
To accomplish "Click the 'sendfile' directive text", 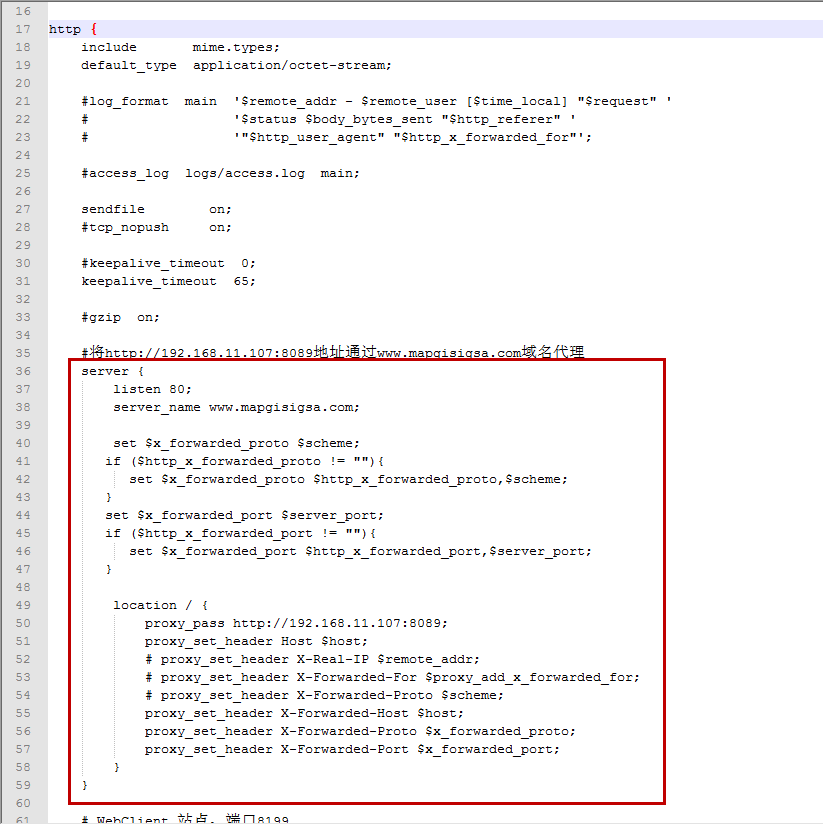I will tap(113, 209).
